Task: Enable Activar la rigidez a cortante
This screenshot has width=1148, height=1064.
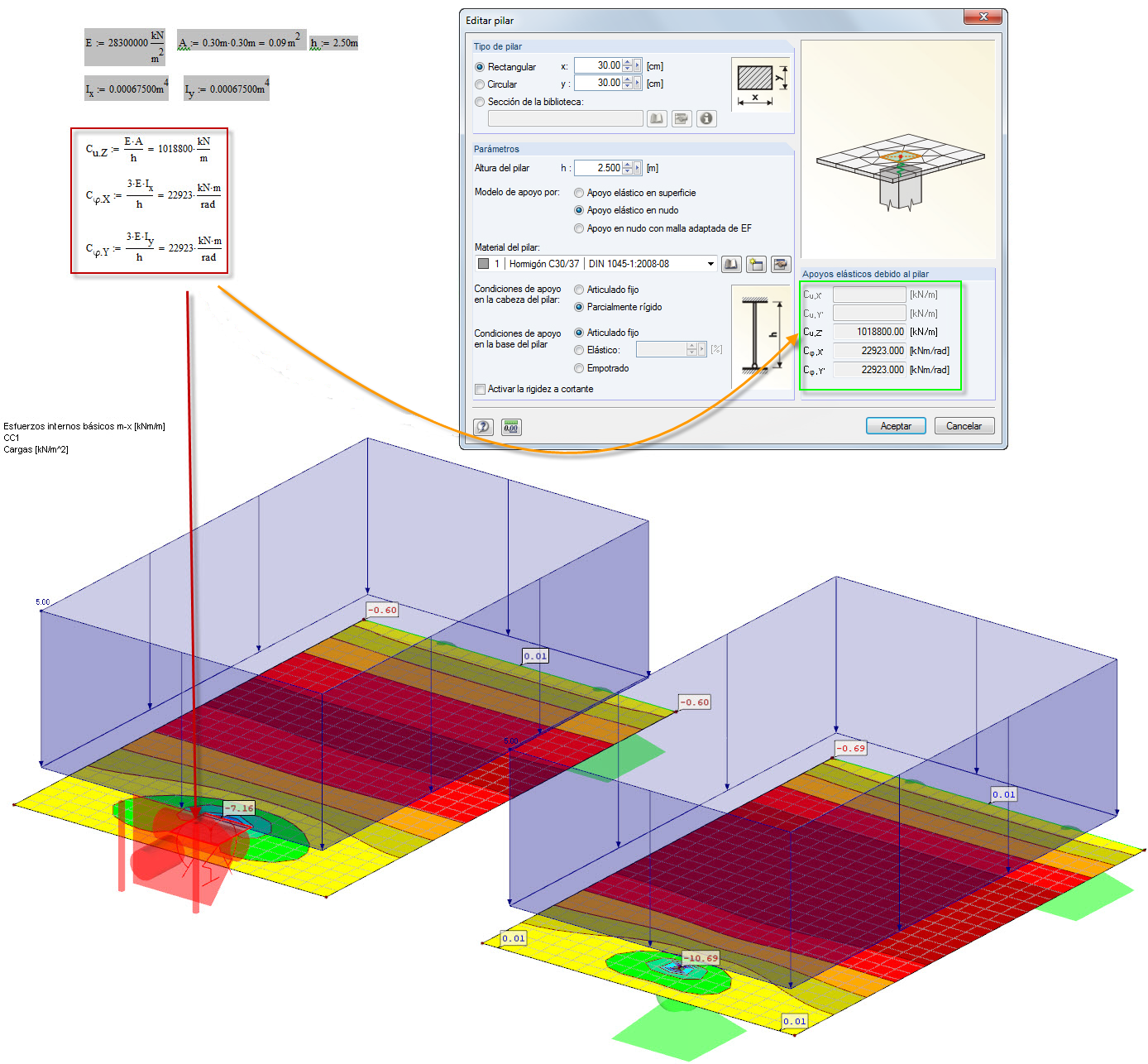Action: (480, 389)
